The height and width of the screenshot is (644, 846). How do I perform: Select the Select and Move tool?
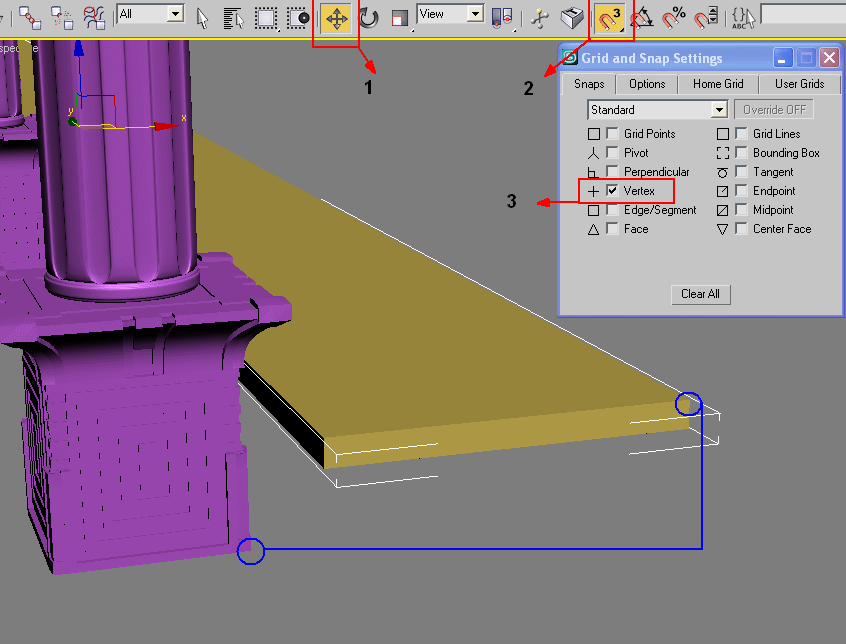336,17
